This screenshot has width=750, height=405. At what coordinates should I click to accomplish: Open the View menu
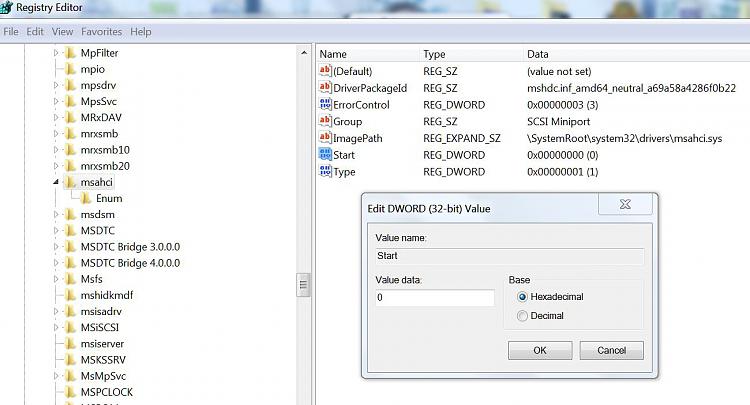pos(63,32)
